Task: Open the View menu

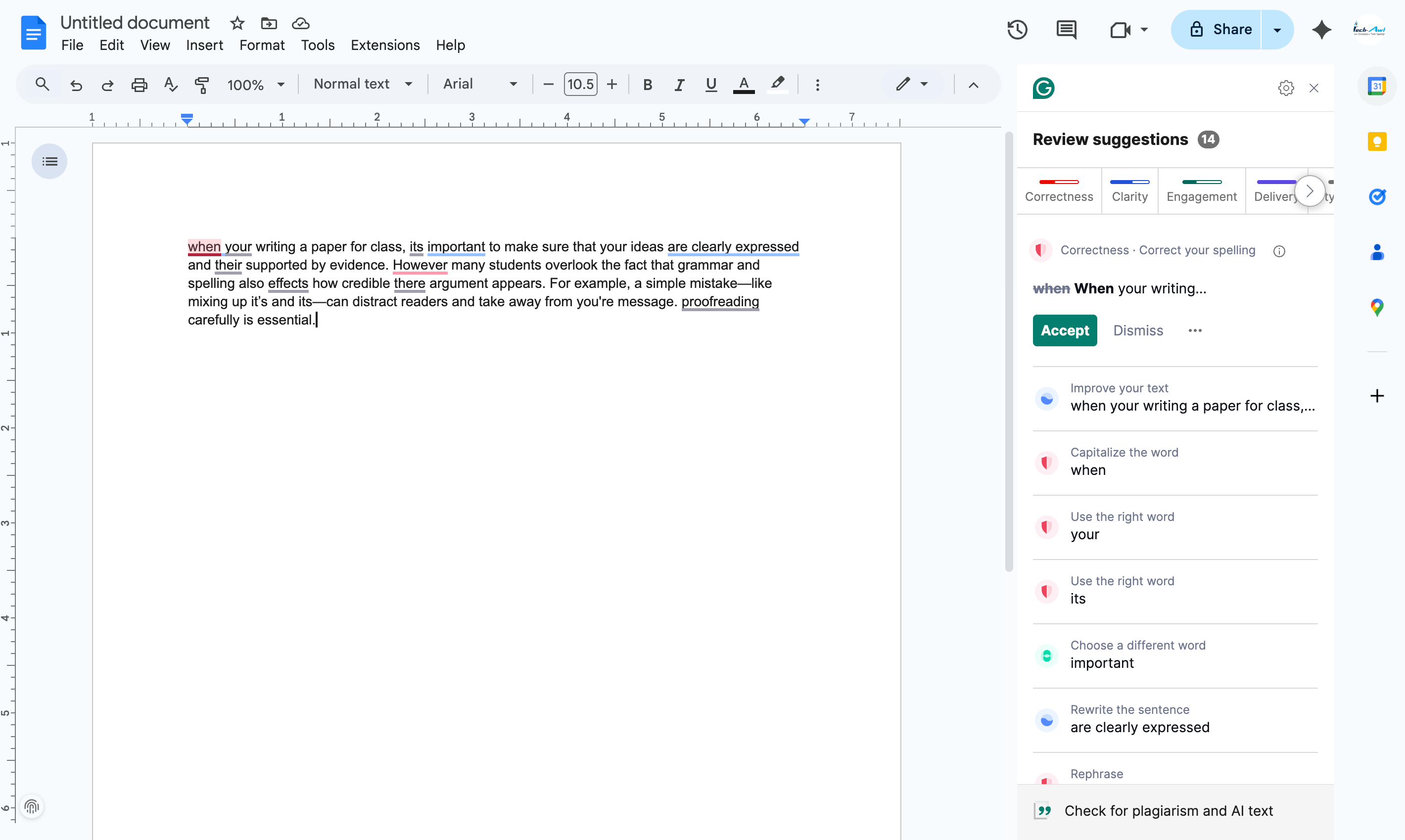Action: point(154,46)
